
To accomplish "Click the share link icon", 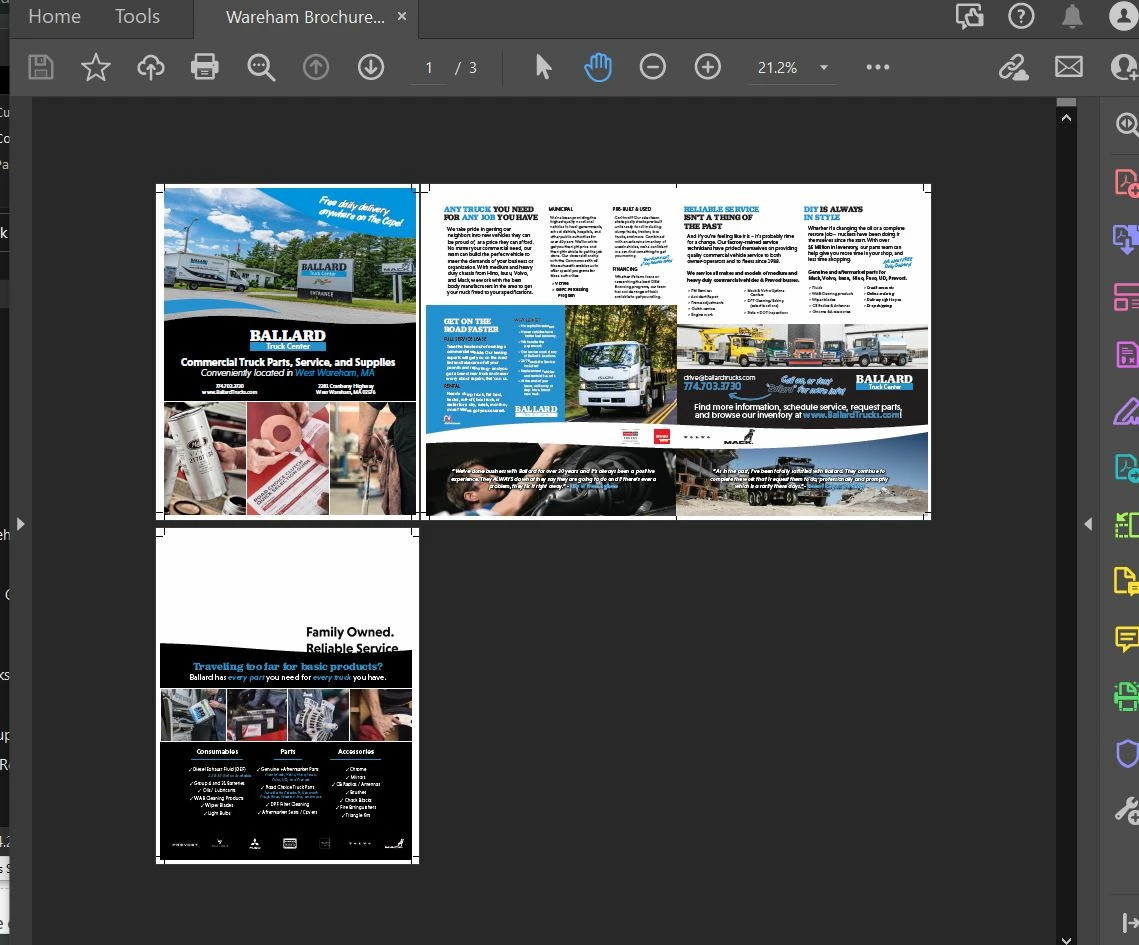I will (1013, 67).
